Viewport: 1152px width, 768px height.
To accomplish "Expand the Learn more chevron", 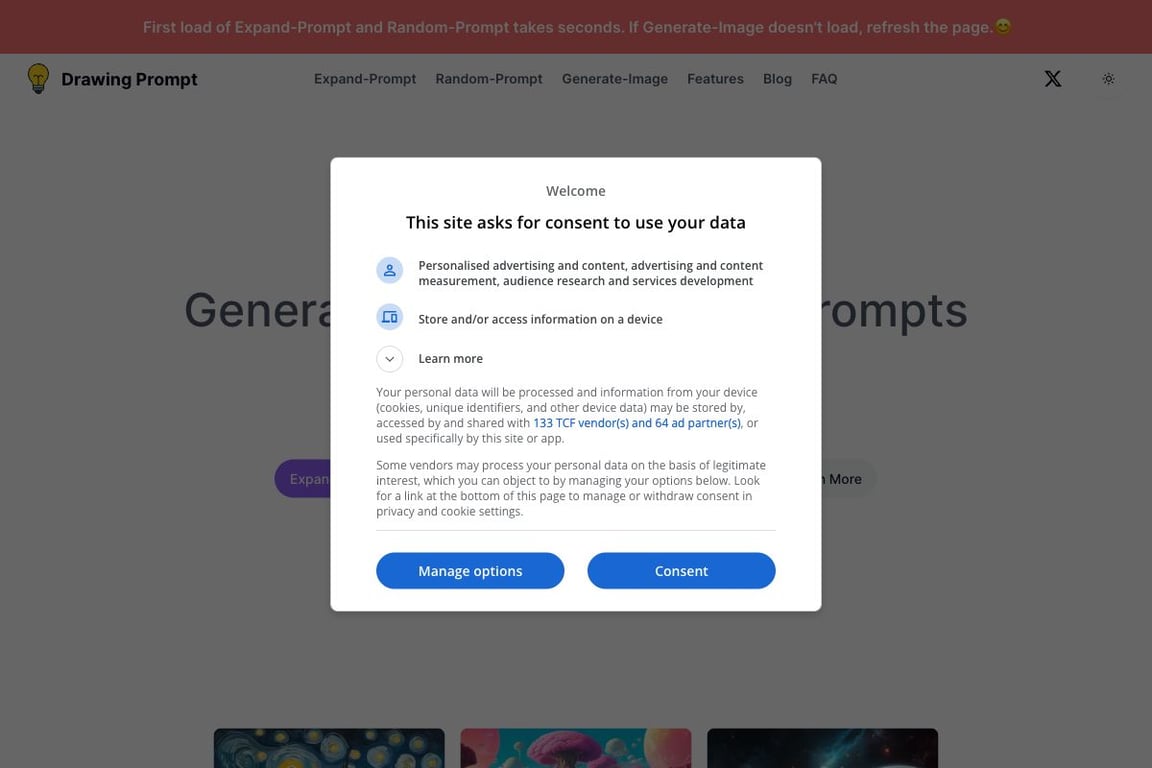I will pyautogui.click(x=390, y=359).
